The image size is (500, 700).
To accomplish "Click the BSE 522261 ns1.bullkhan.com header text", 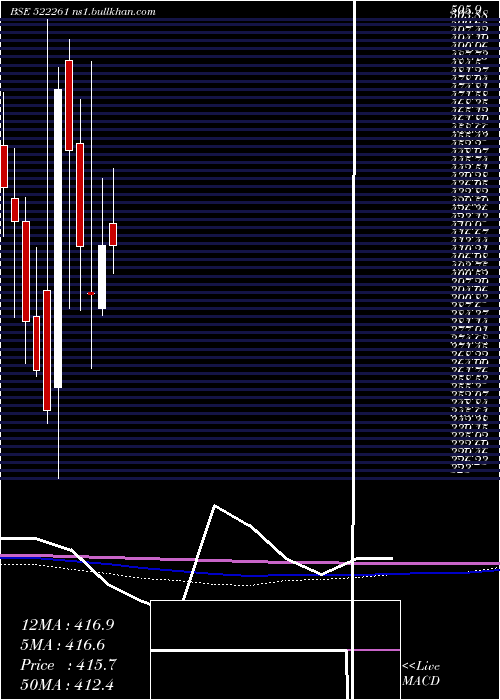I will coord(83,12).
